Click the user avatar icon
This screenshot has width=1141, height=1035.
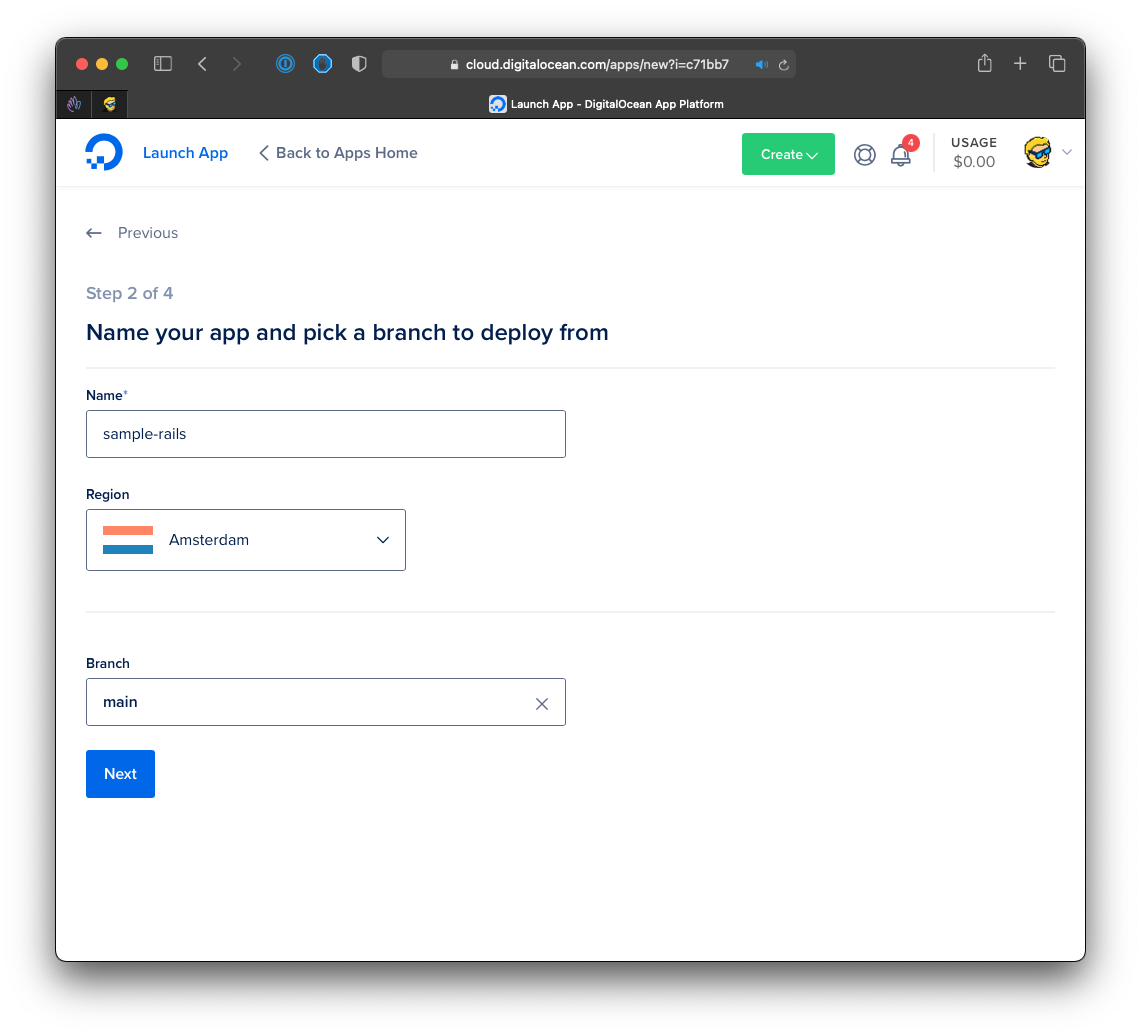pyautogui.click(x=1038, y=153)
